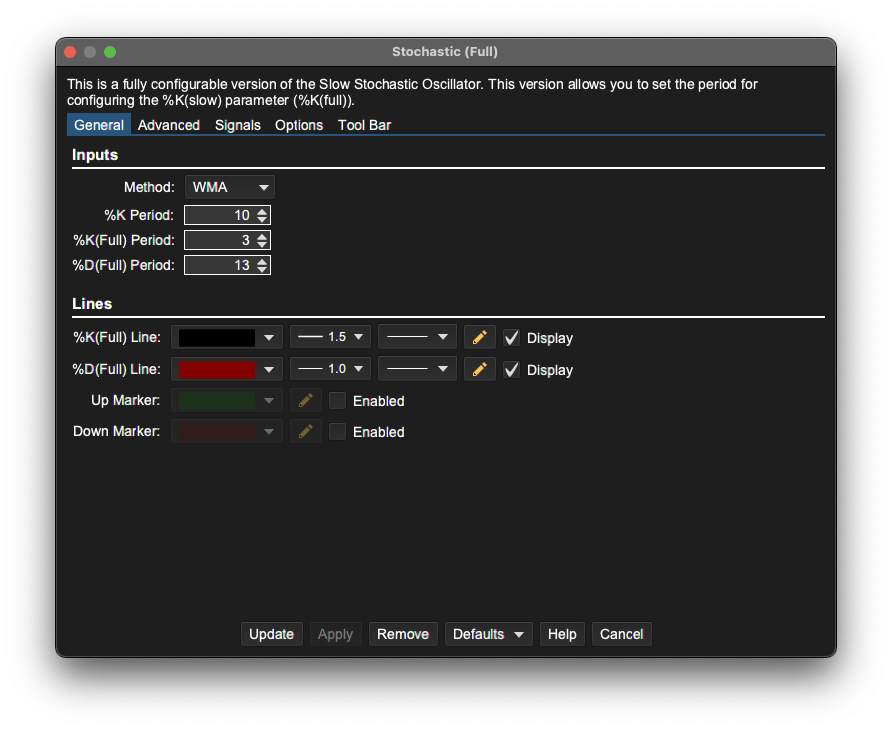Screen dimensions: 892x731
Task: Open %D(Full) Line dash style dropdown
Action: pyautogui.click(x=417, y=369)
